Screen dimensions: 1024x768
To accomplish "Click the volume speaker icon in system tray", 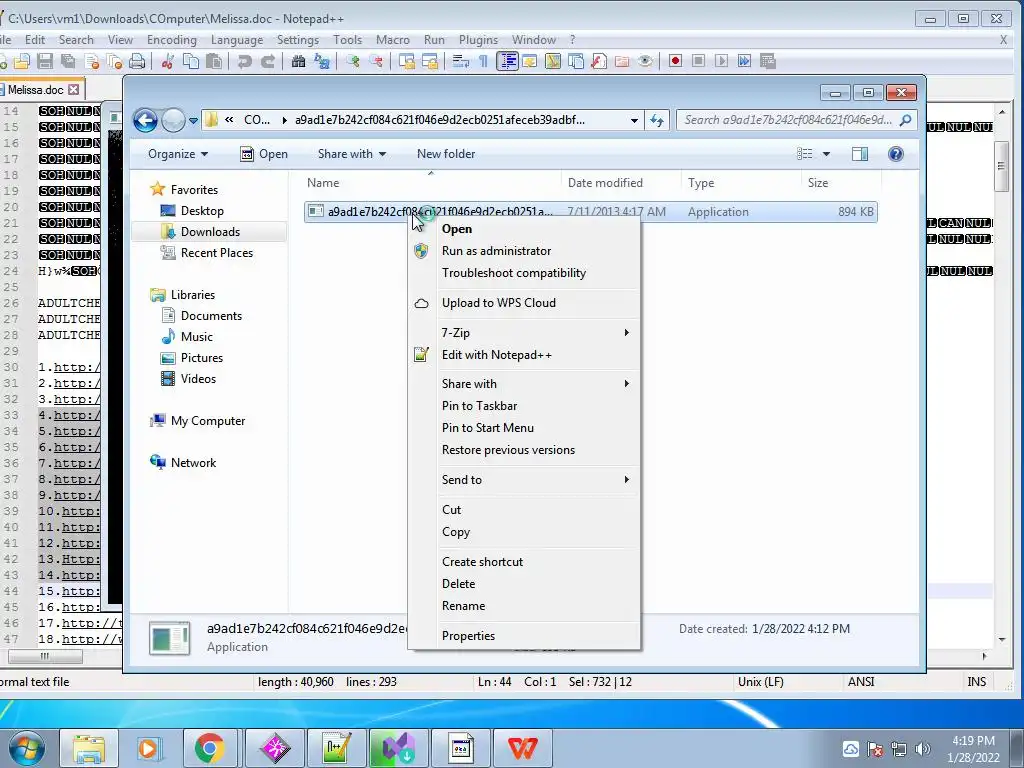I will (x=923, y=749).
